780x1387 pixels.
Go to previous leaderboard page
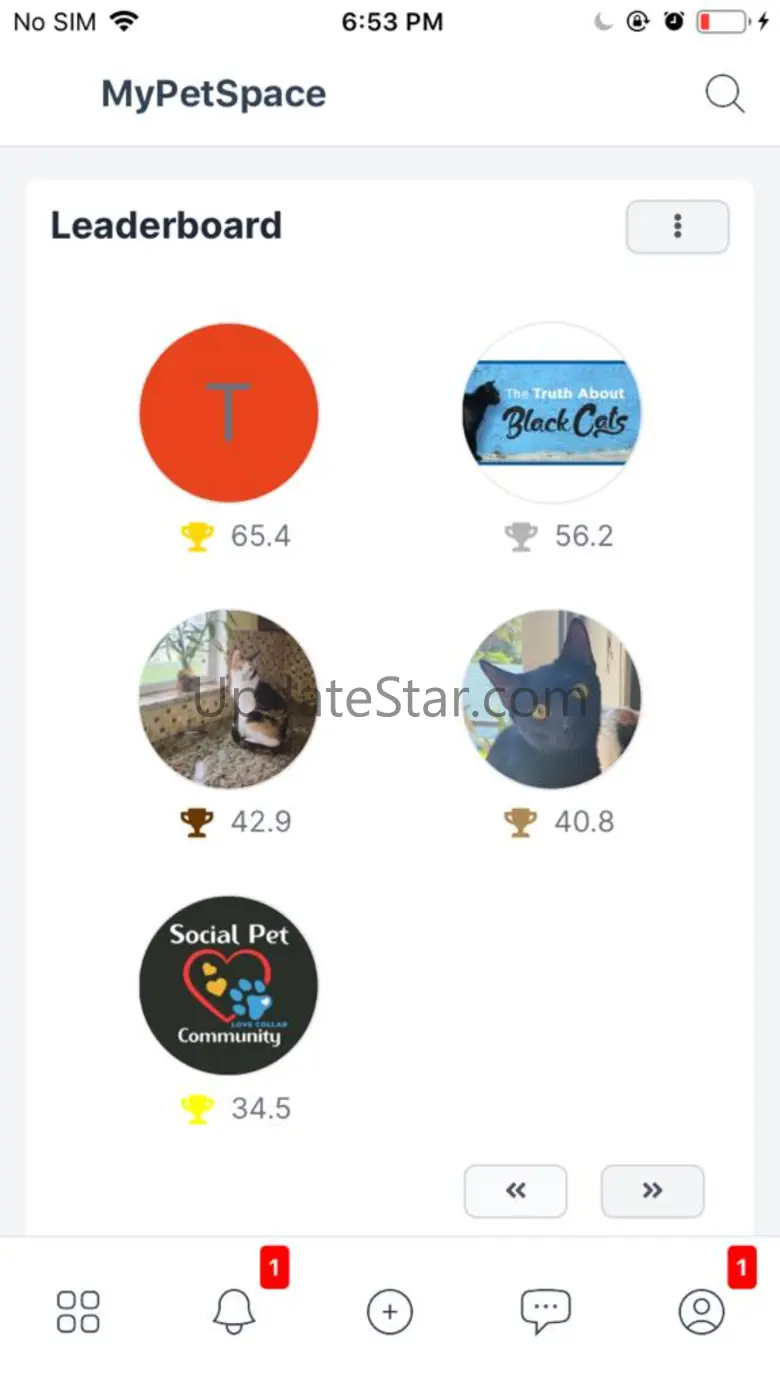515,1191
